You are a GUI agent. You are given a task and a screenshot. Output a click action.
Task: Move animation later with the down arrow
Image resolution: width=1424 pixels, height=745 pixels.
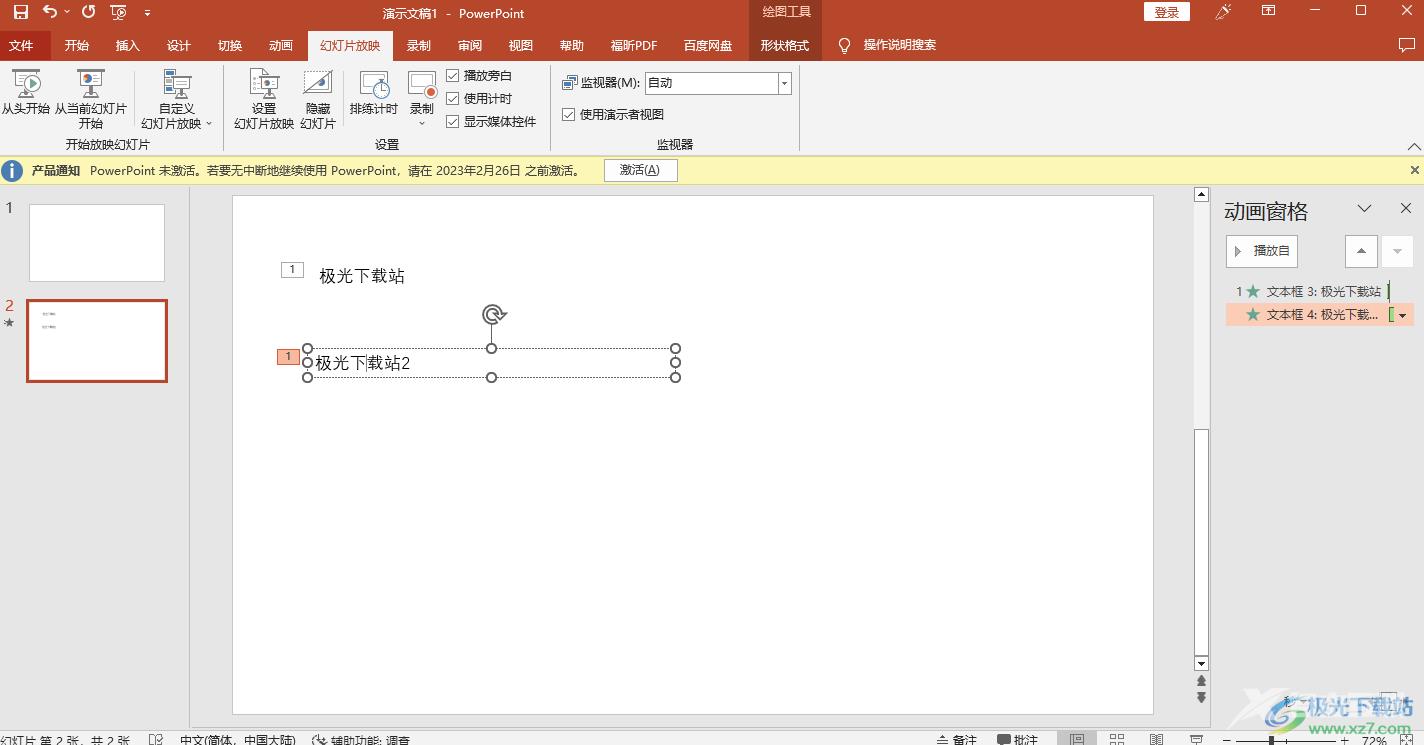click(x=1397, y=251)
